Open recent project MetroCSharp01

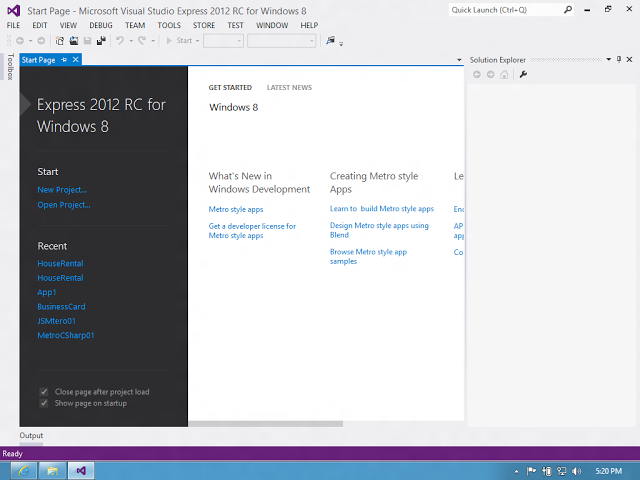(66, 336)
